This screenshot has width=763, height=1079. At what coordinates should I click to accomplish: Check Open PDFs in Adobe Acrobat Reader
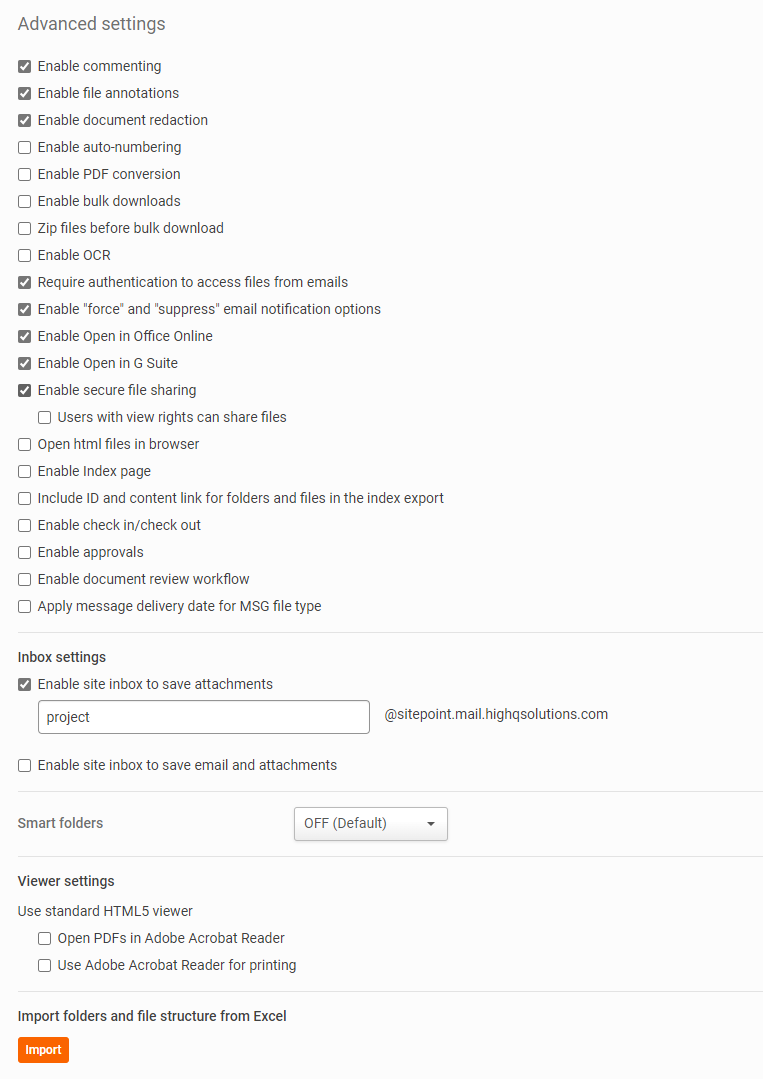[45, 939]
